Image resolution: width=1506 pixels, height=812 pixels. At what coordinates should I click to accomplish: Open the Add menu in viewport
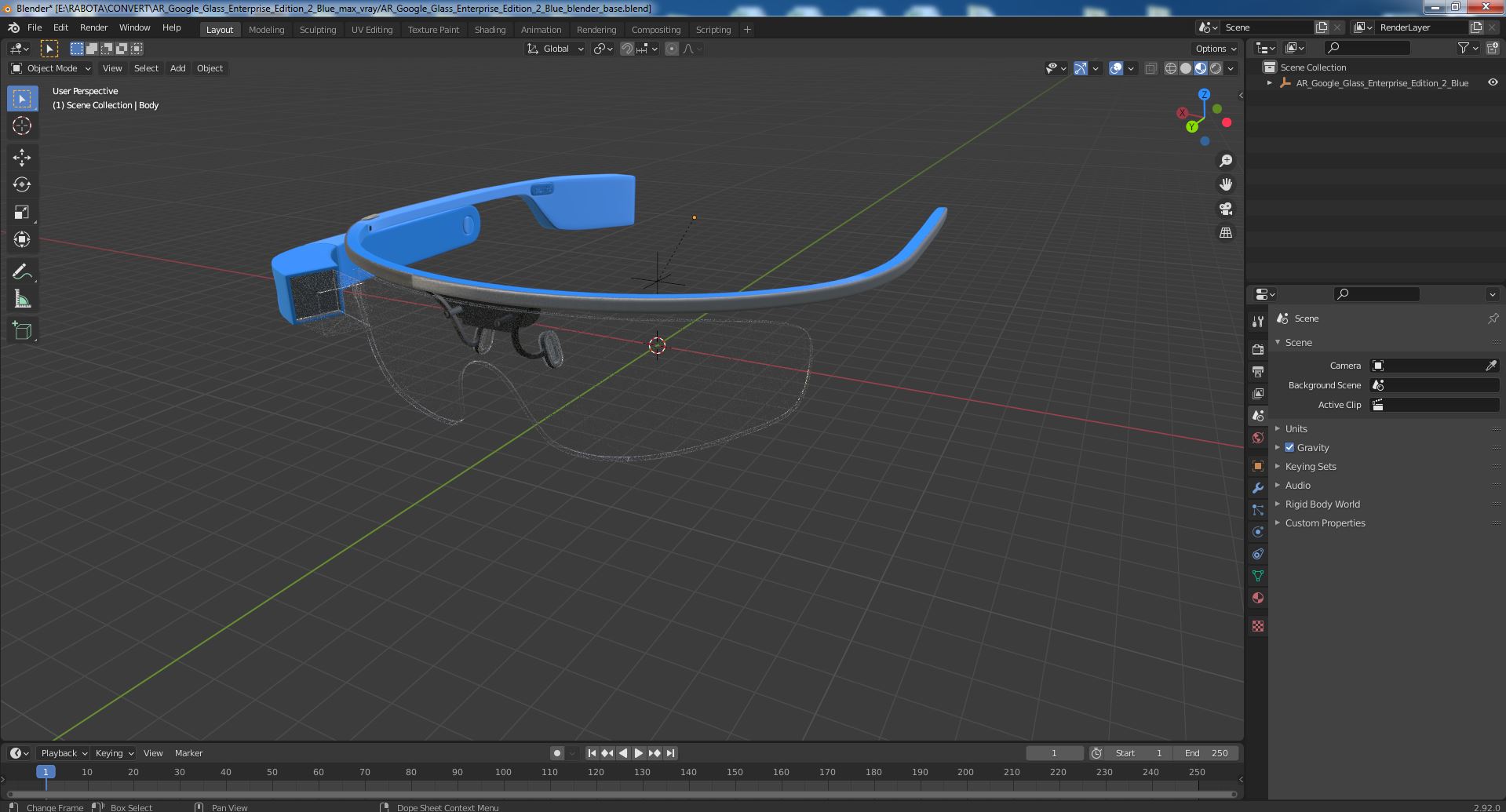coord(178,68)
